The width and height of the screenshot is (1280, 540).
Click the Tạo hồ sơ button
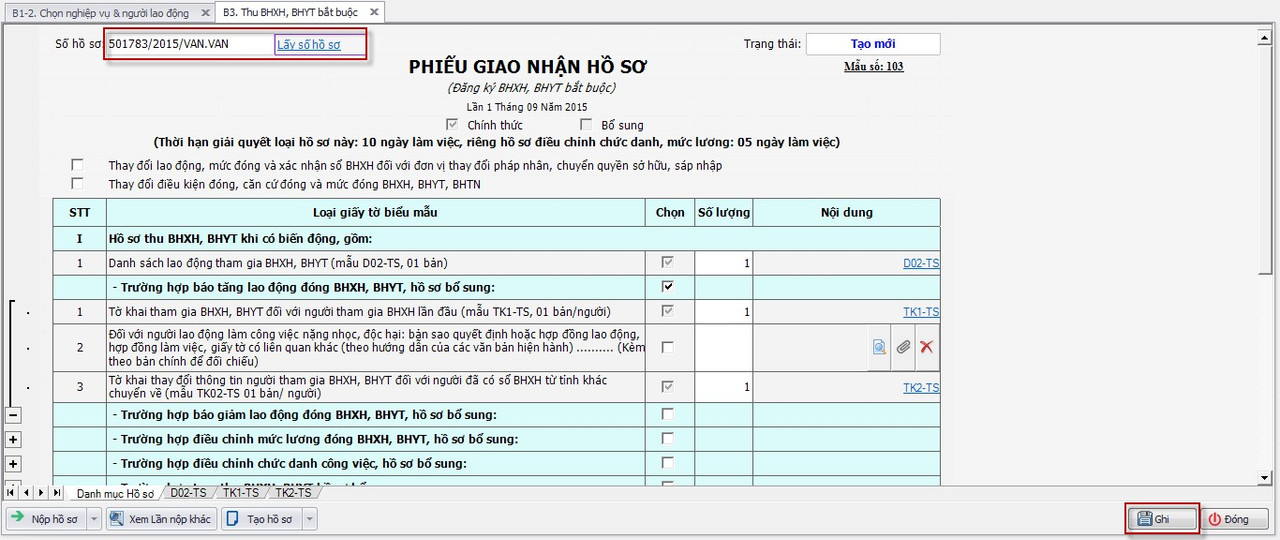click(261, 519)
